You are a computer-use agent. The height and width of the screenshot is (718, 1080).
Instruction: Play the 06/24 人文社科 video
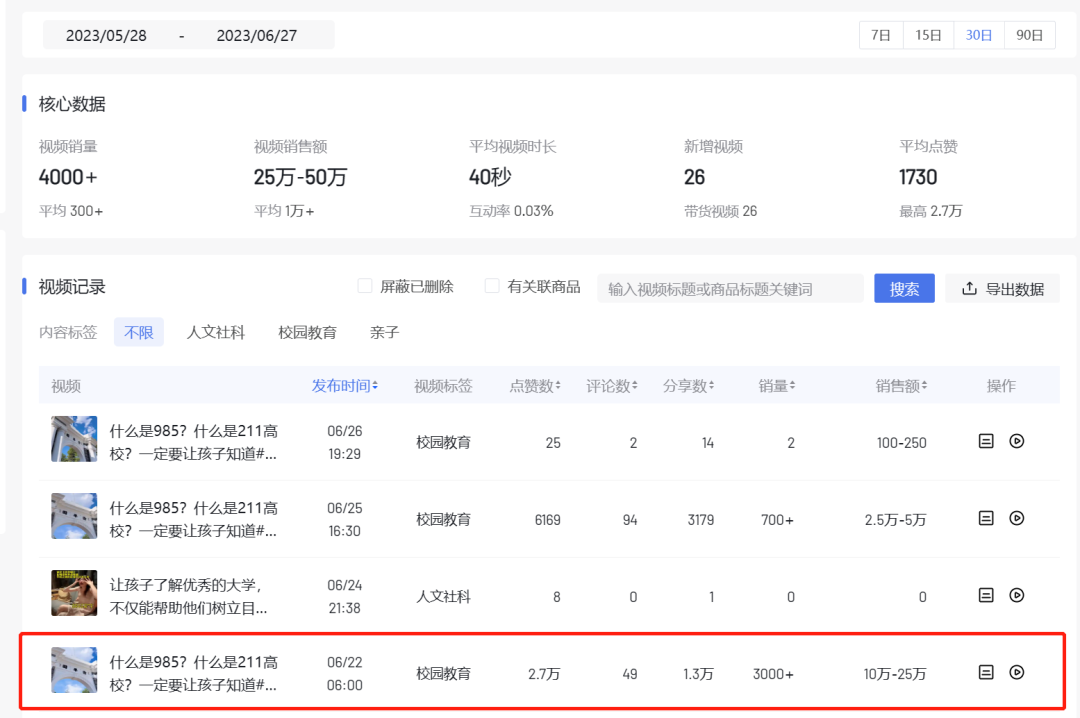(1017, 596)
